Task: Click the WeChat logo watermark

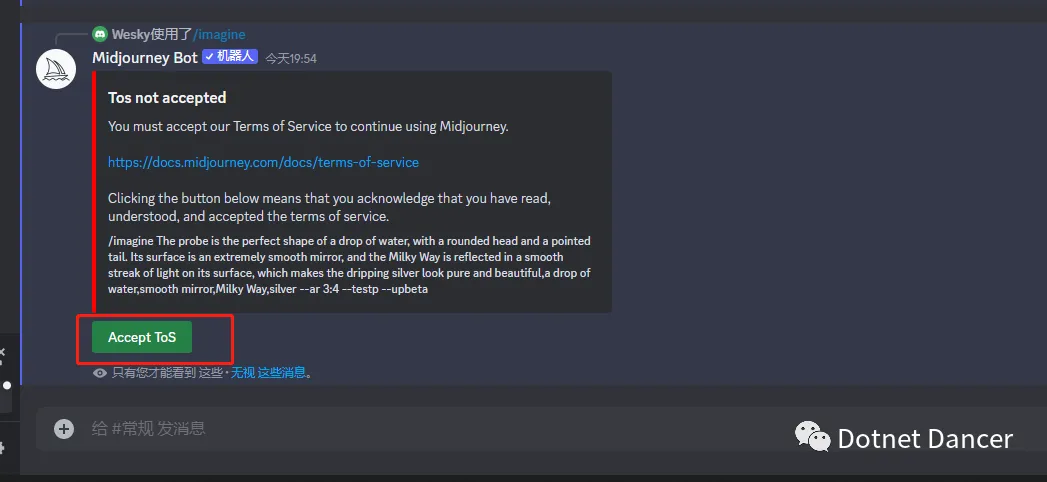Action: [812, 437]
